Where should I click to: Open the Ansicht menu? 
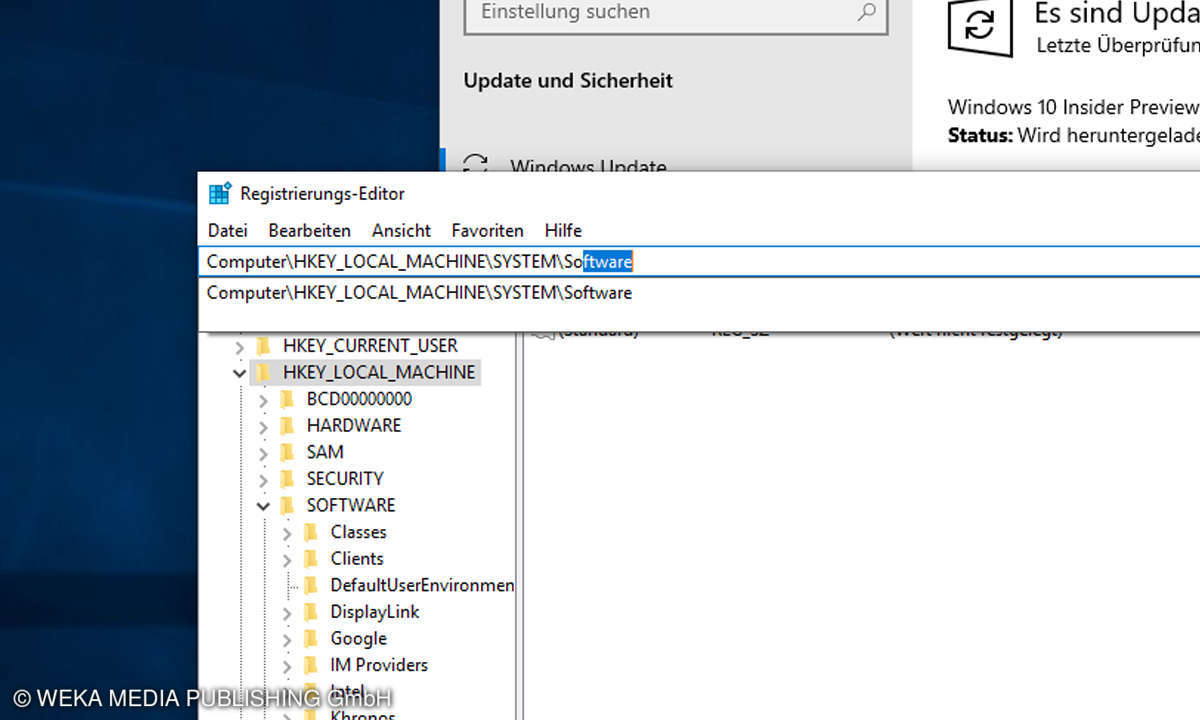click(x=401, y=230)
